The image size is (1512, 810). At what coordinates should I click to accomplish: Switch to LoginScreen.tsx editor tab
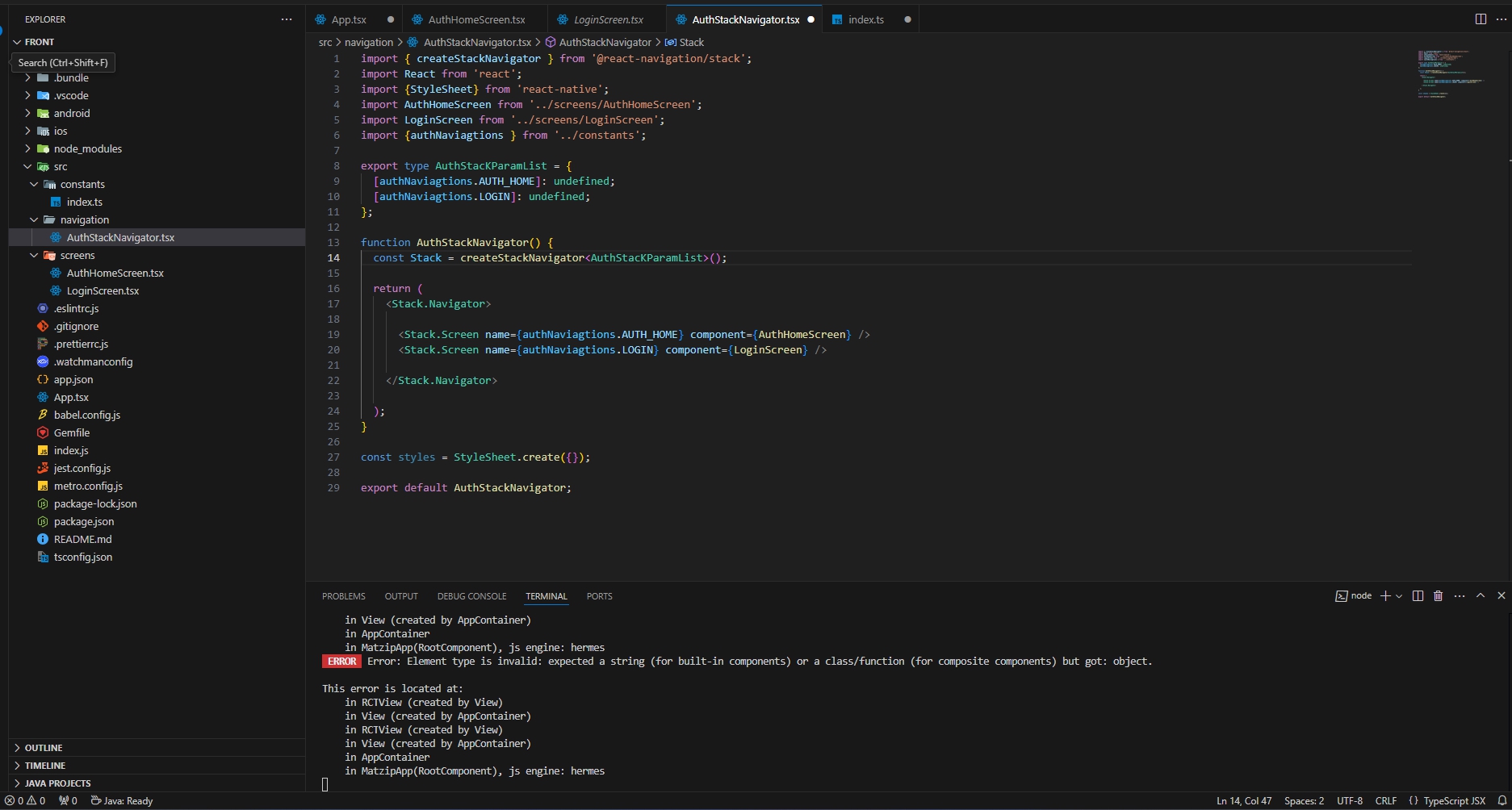tap(609, 19)
